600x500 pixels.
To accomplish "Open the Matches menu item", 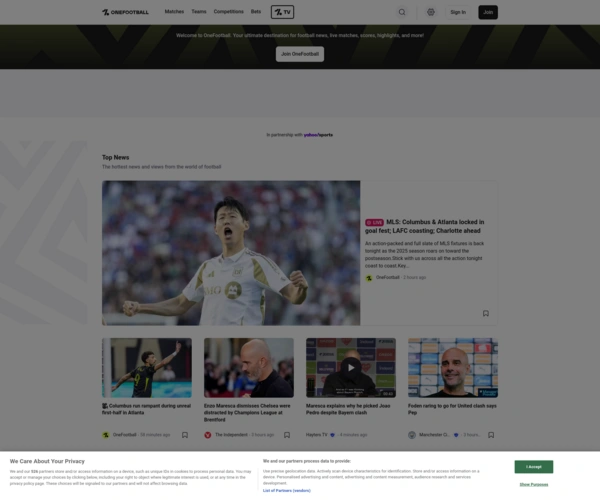I will point(174,12).
